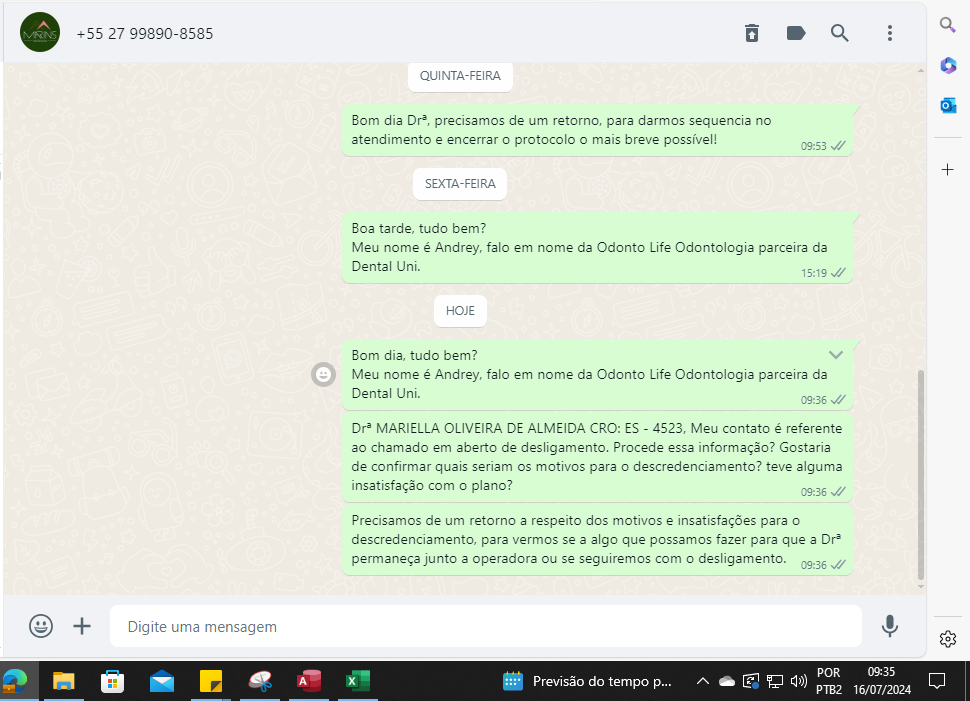Open contact info for +55 27 99890-8585
Viewport: 970px width, 701px height.
pos(145,33)
